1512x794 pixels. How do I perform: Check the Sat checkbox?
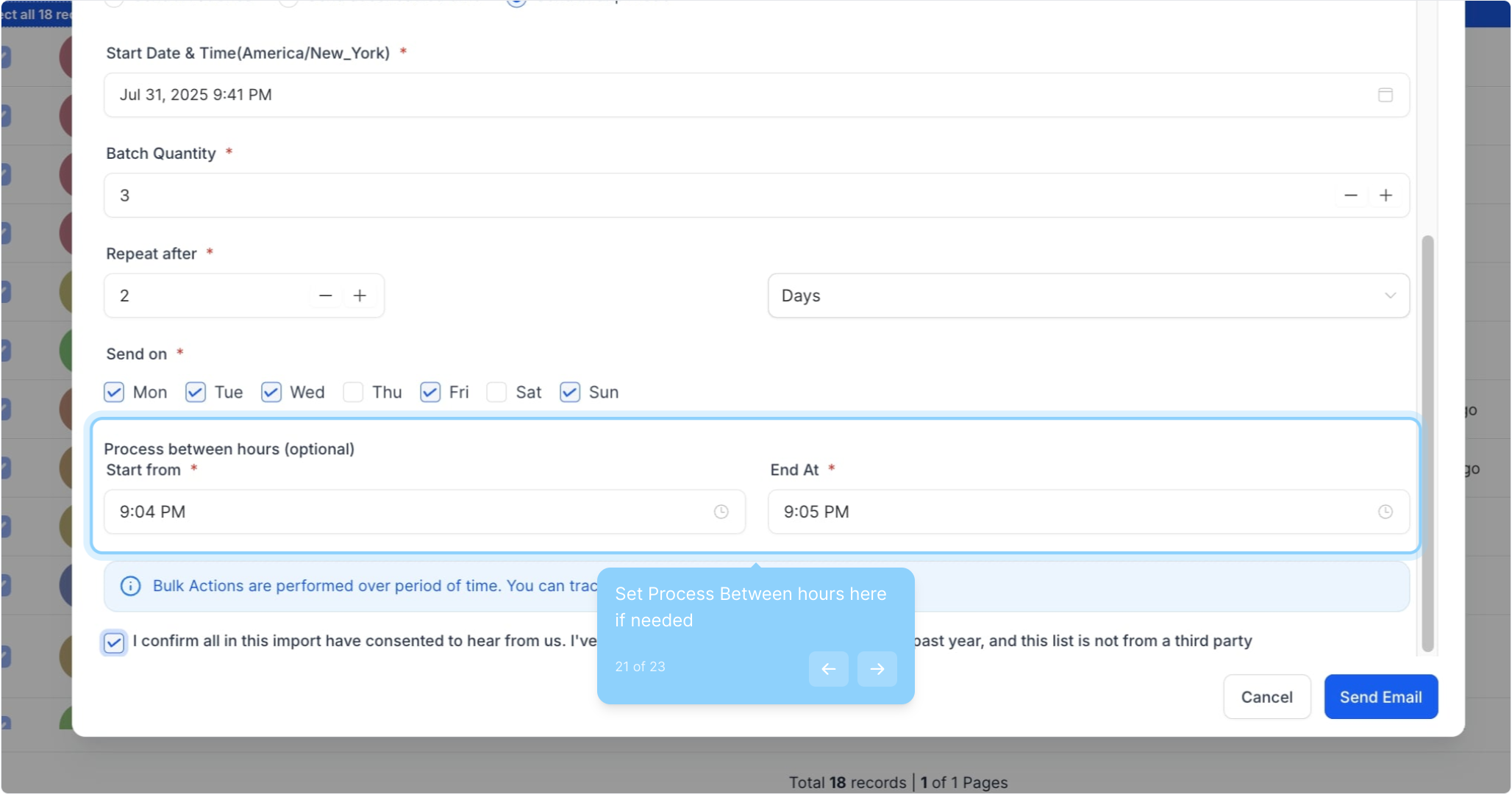click(496, 392)
